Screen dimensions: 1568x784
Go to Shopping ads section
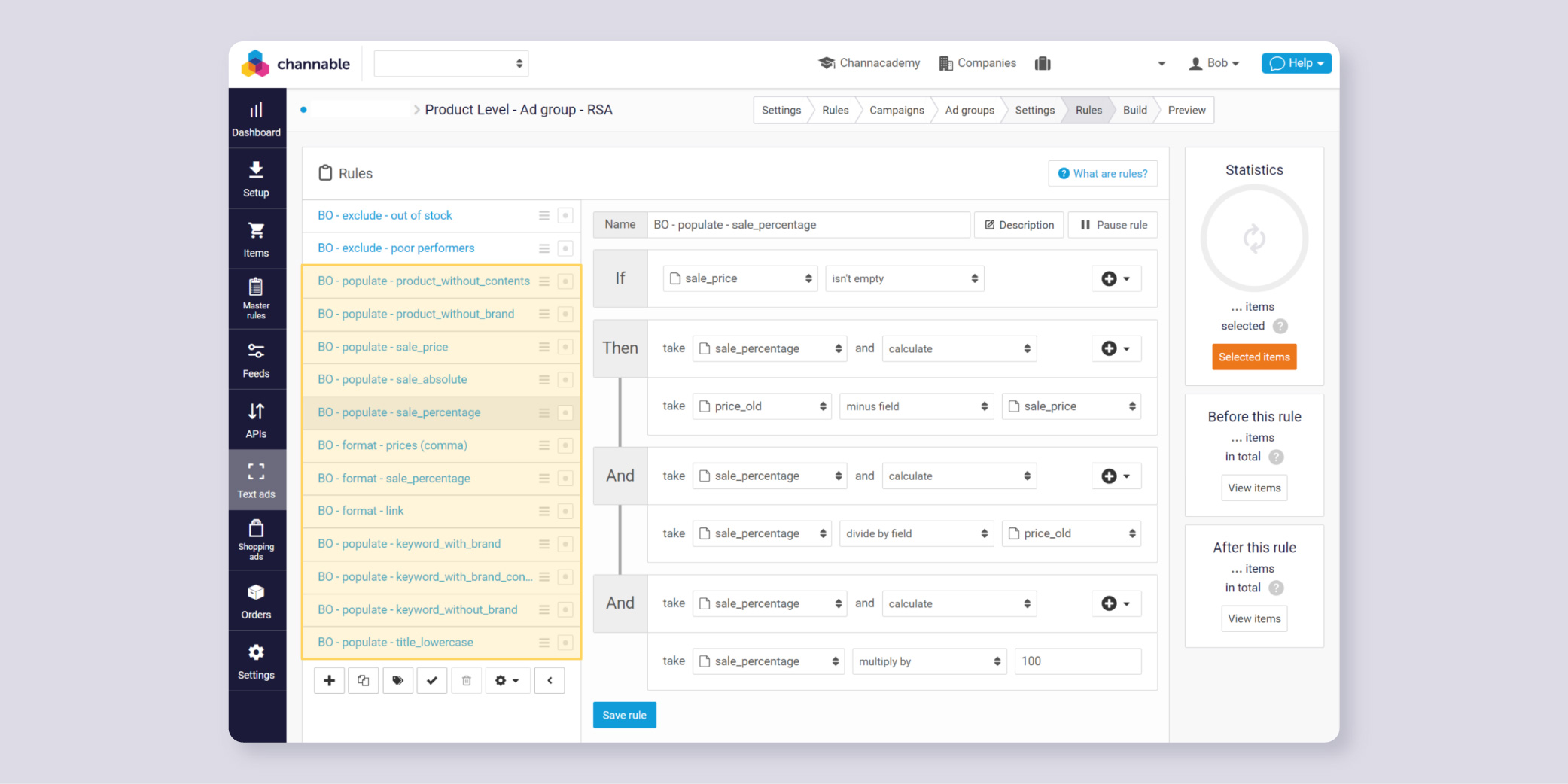pyautogui.click(x=257, y=539)
